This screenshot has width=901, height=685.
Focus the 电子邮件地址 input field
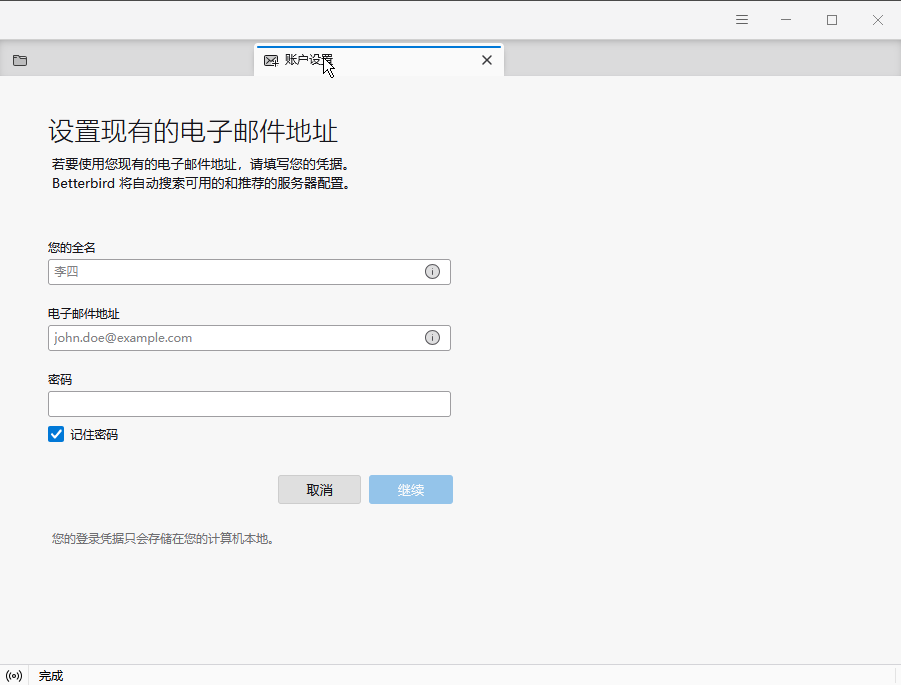pyautogui.click(x=249, y=338)
